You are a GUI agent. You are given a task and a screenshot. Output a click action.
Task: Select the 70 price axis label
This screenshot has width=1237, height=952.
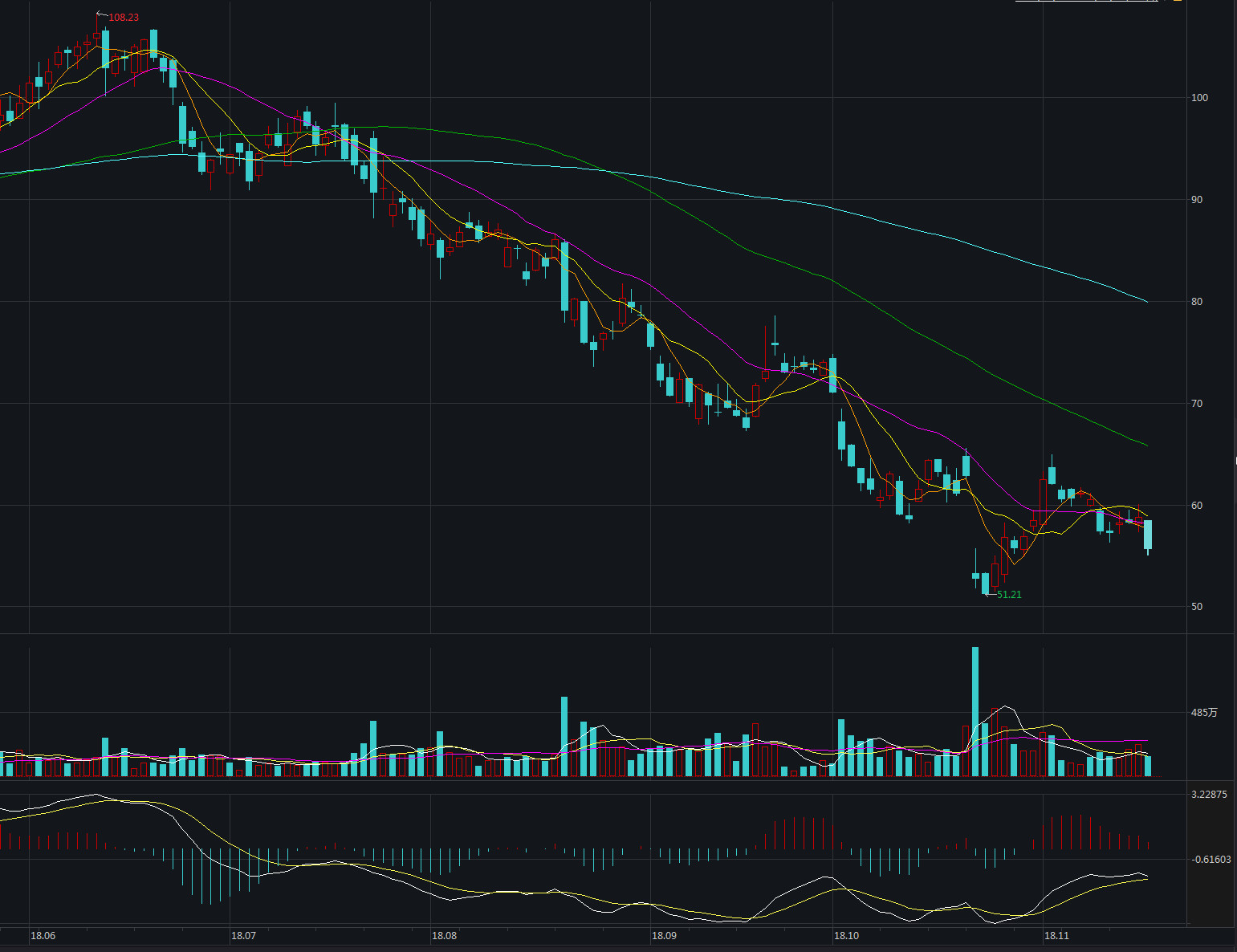1198,404
